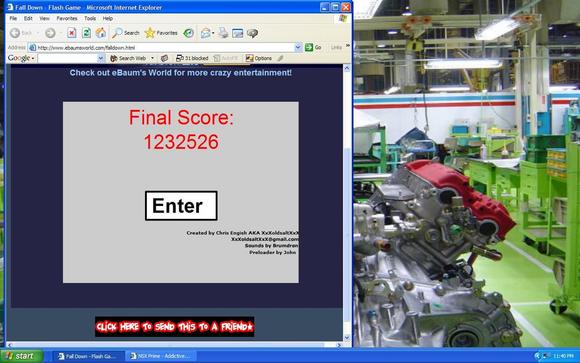Expand the Links toolbar chevron
Screen dimensions: 580x363
tap(348, 46)
